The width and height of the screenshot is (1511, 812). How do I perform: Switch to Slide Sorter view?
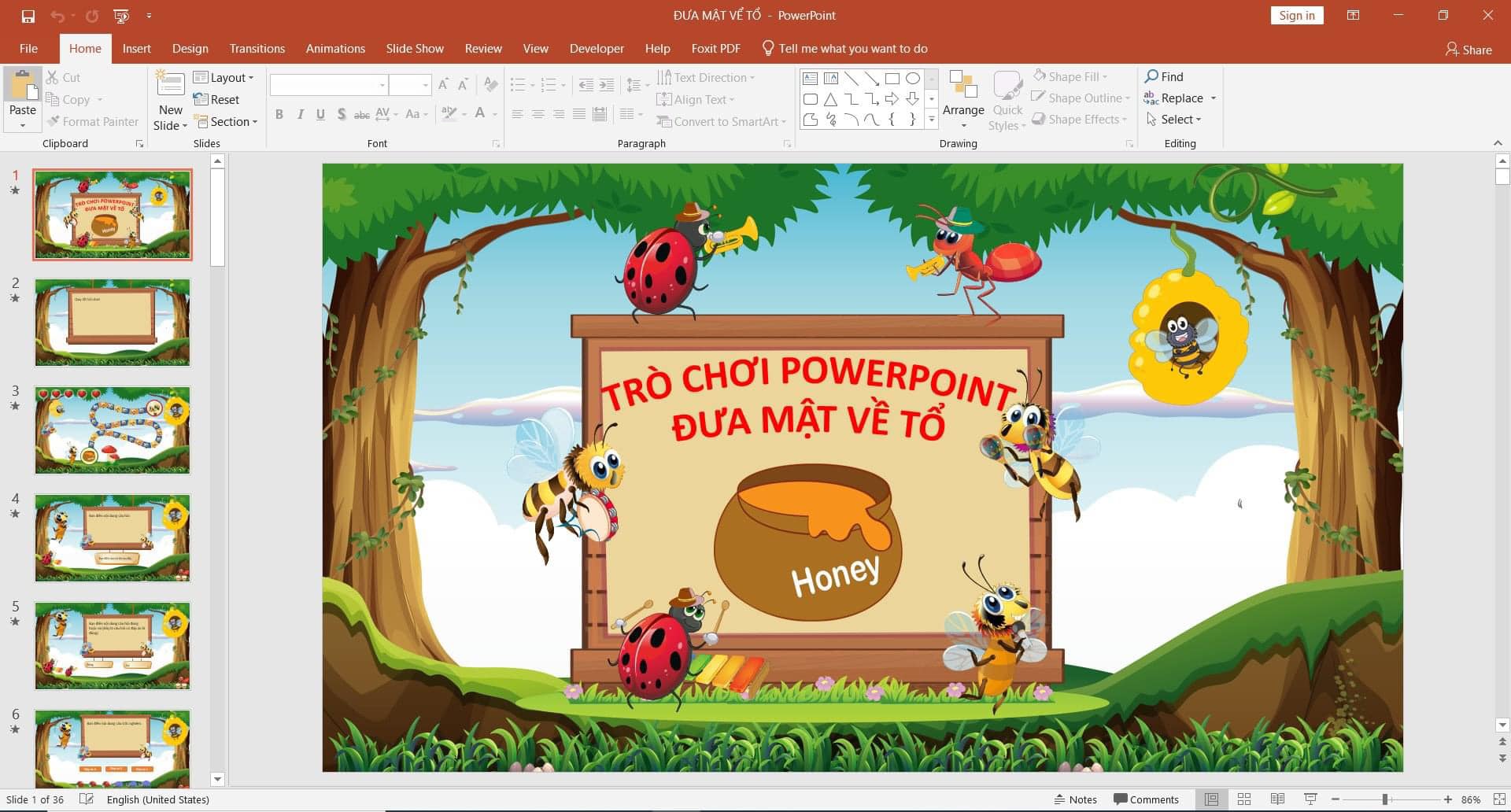1244,799
